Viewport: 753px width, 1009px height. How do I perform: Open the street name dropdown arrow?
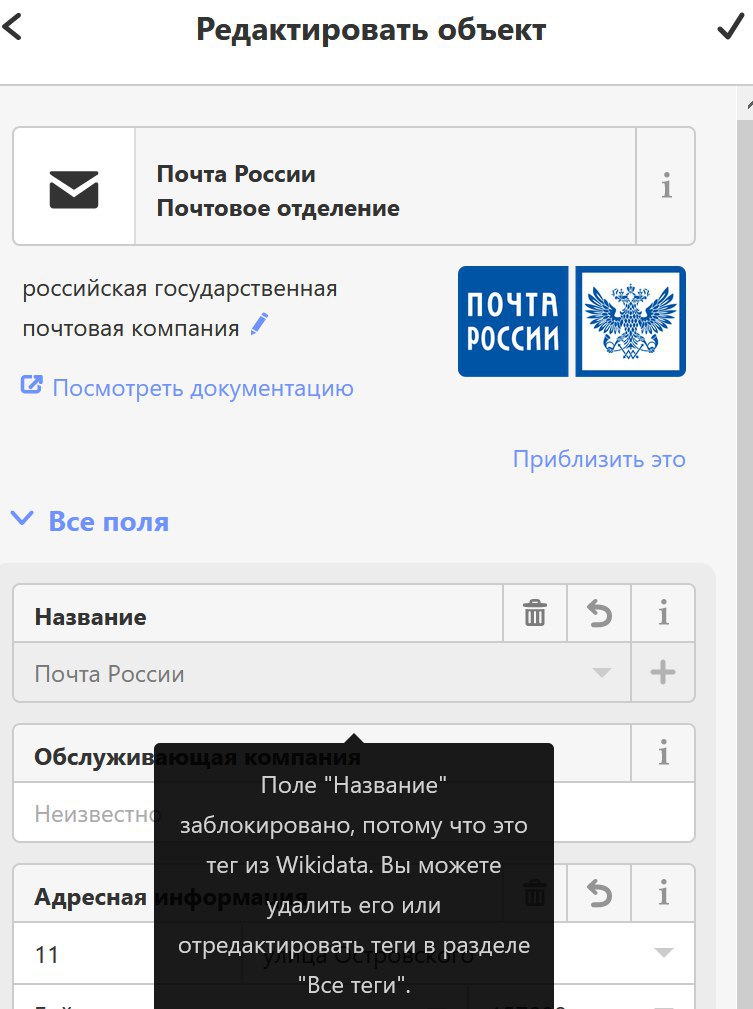664,952
